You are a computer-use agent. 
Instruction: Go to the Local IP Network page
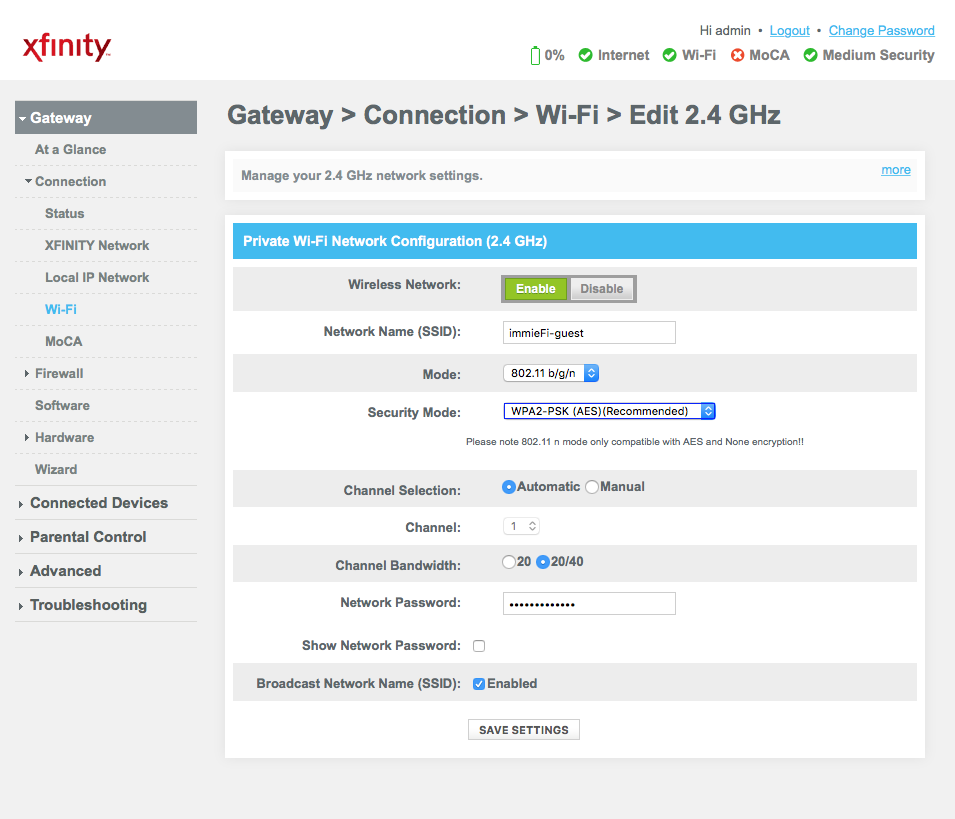pos(97,277)
